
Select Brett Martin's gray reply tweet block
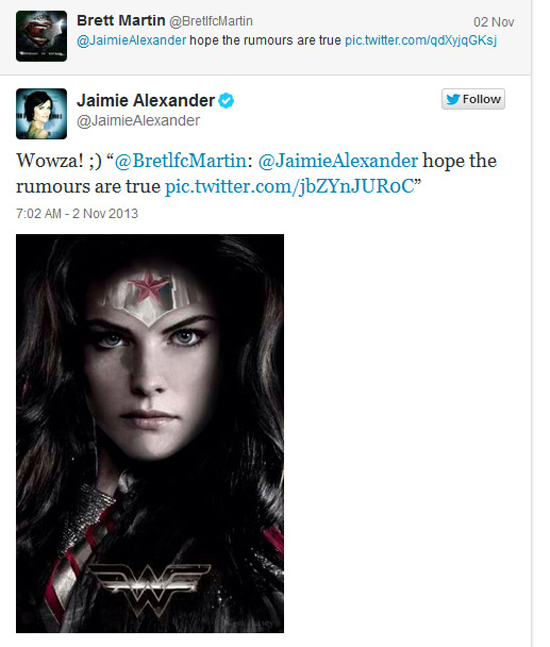click(265, 37)
